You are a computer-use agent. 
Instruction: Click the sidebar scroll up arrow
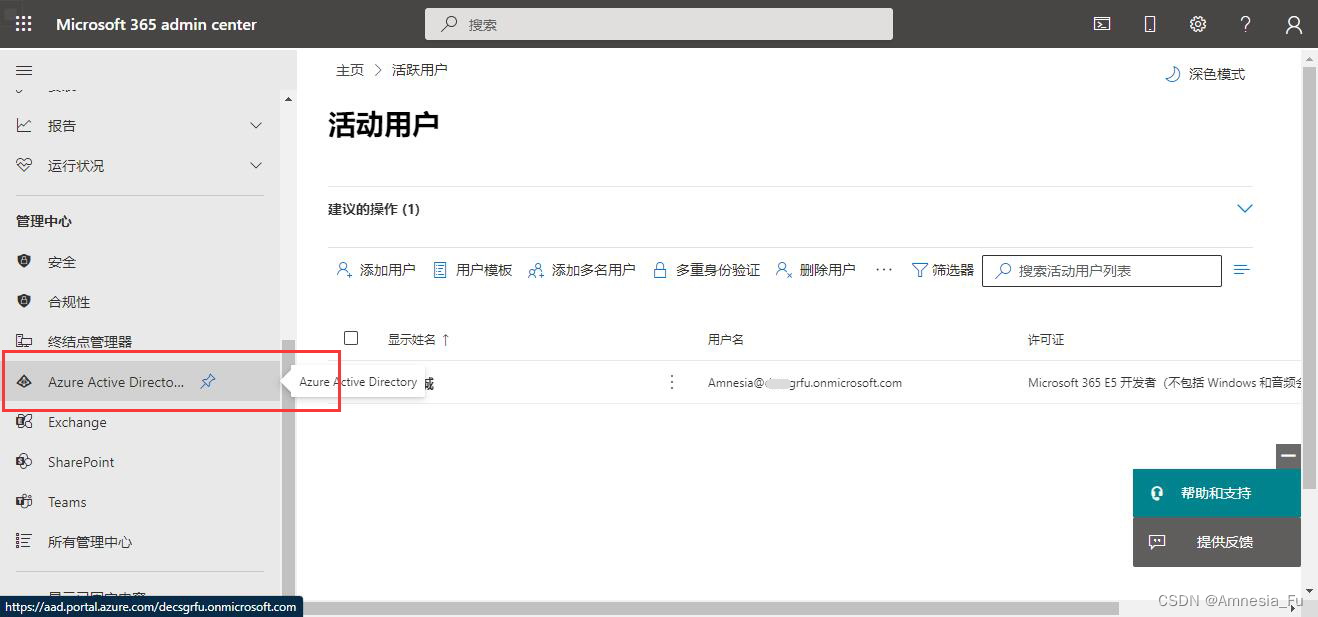click(289, 99)
